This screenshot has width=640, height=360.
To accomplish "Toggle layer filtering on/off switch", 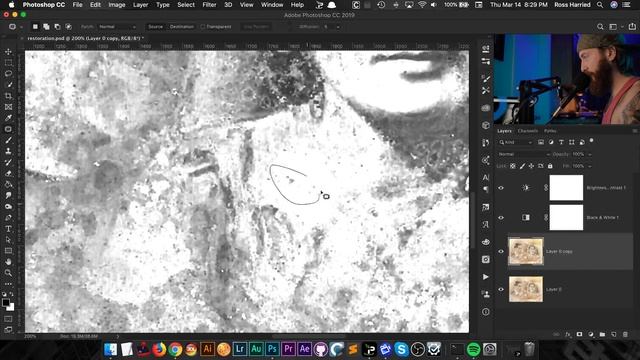I will (x=592, y=141).
